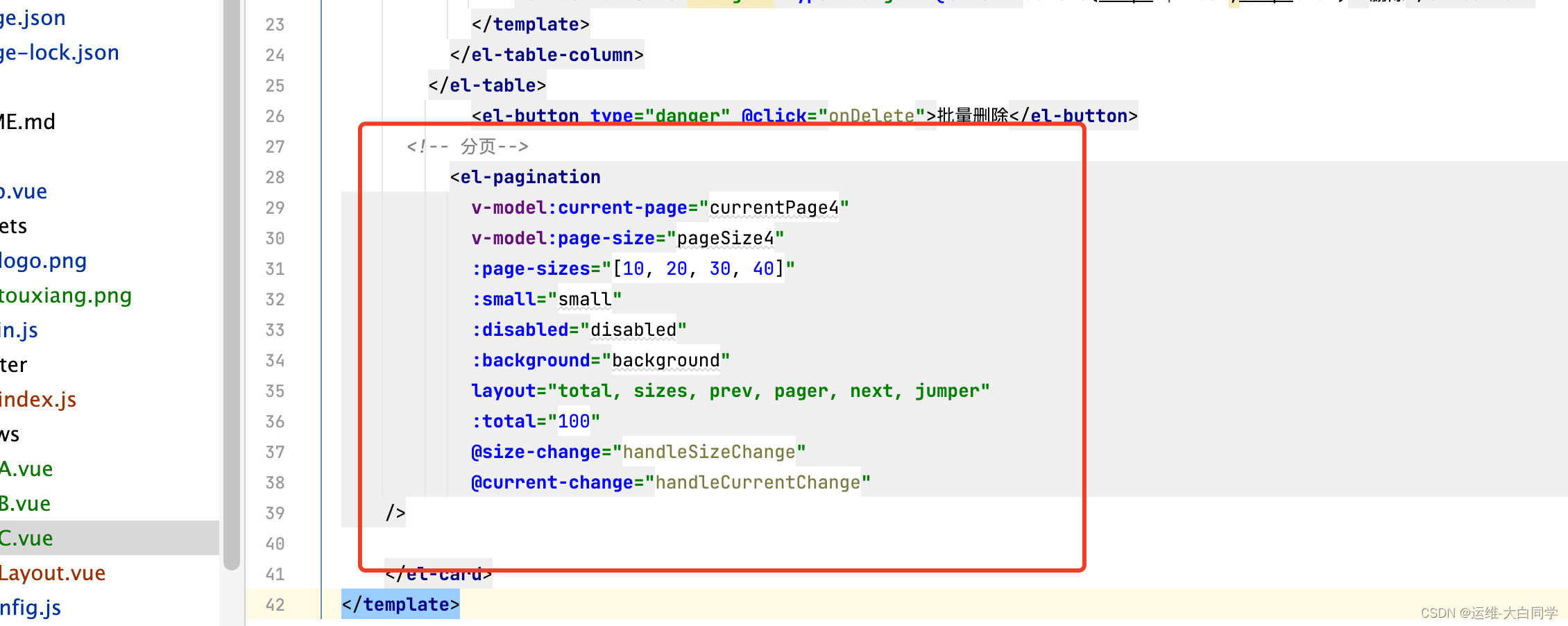Click the </template> tag on line 23
1568x626 pixels.
(530, 24)
